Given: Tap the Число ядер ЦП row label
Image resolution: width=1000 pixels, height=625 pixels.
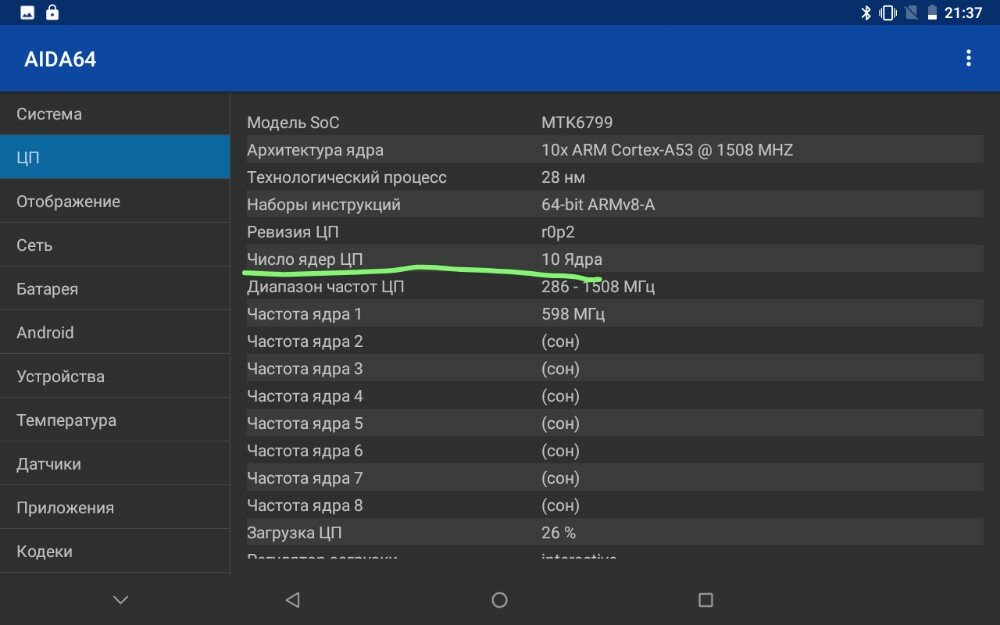Looking at the screenshot, I should 305,260.
